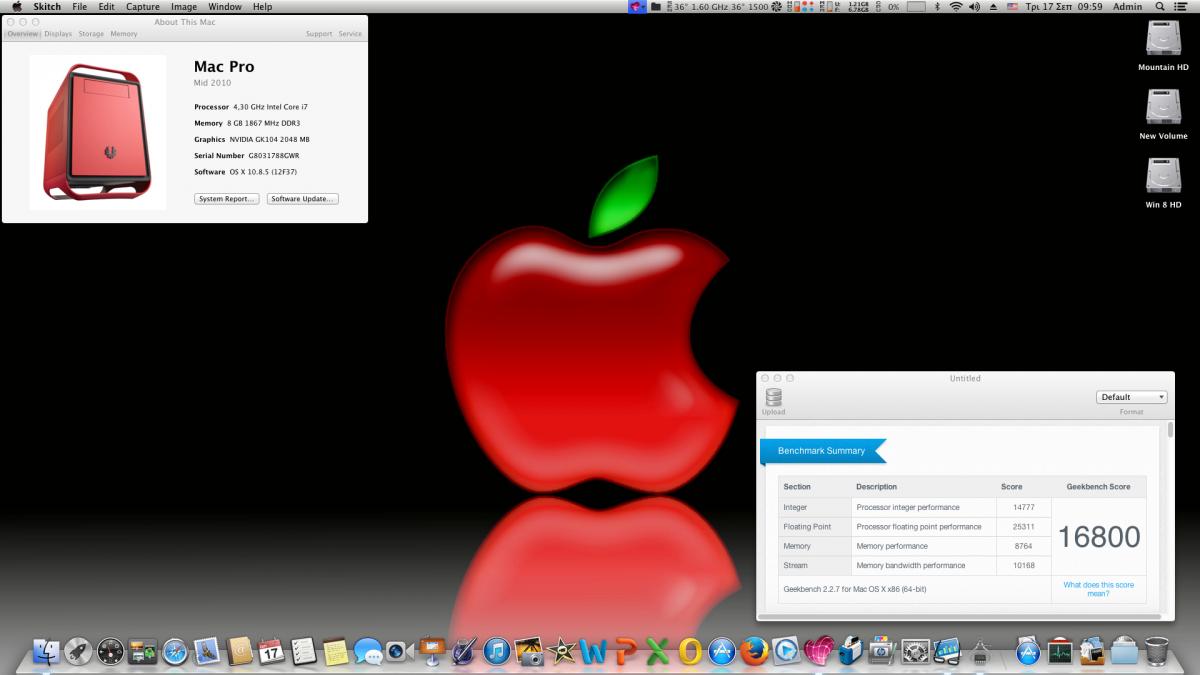1200x675 pixels.
Task: Switch to Overview tab in About This Mac
Action: (22, 34)
